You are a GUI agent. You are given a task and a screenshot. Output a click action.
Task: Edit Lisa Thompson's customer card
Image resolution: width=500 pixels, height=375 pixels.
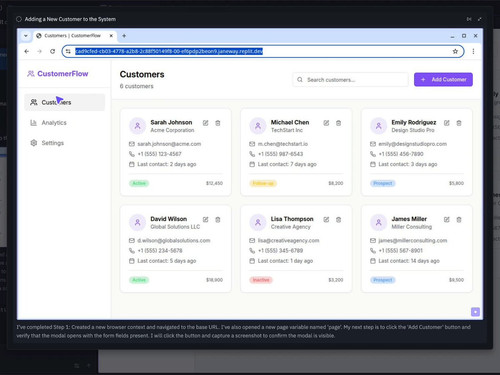326,220
